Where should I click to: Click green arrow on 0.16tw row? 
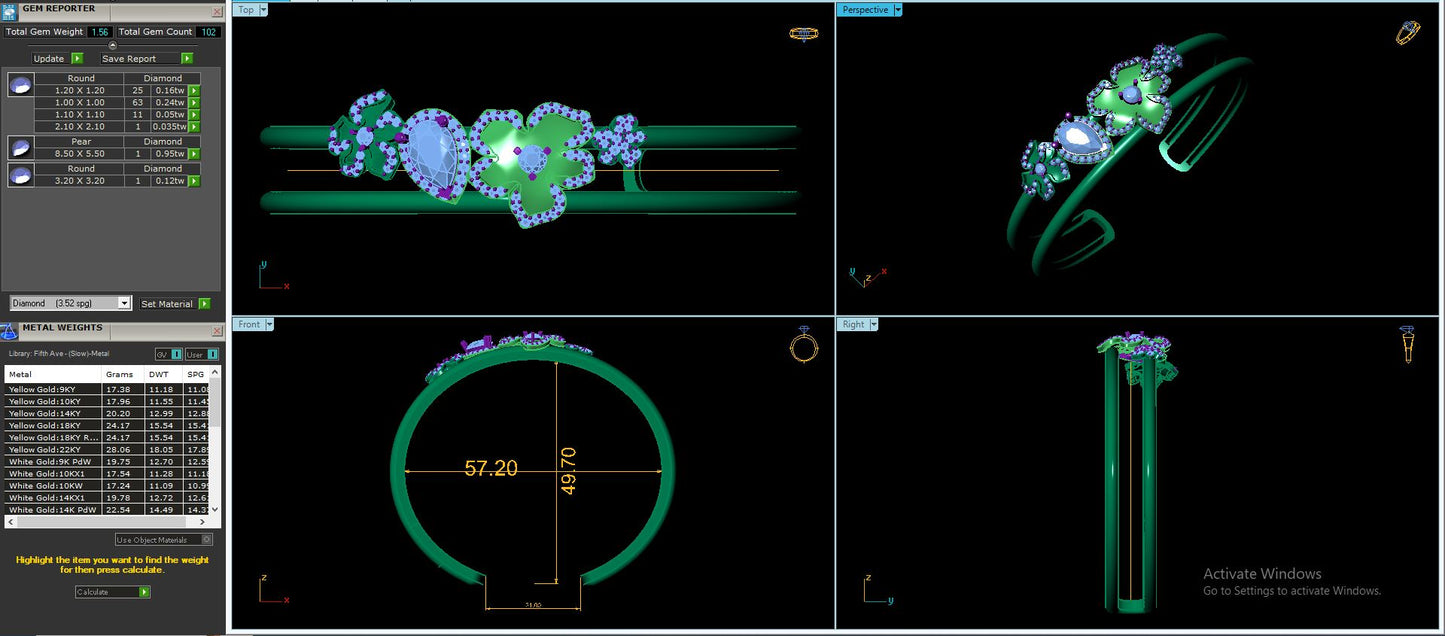point(194,91)
